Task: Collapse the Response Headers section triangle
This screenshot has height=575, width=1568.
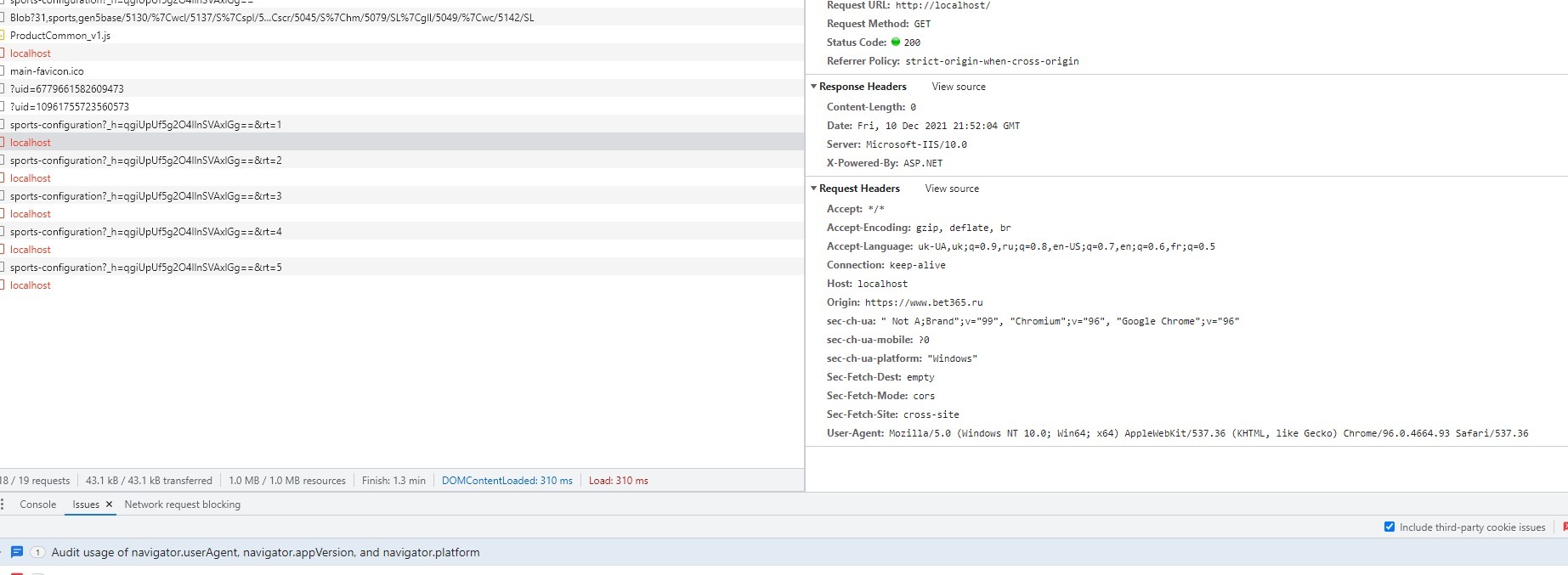Action: coord(813,87)
